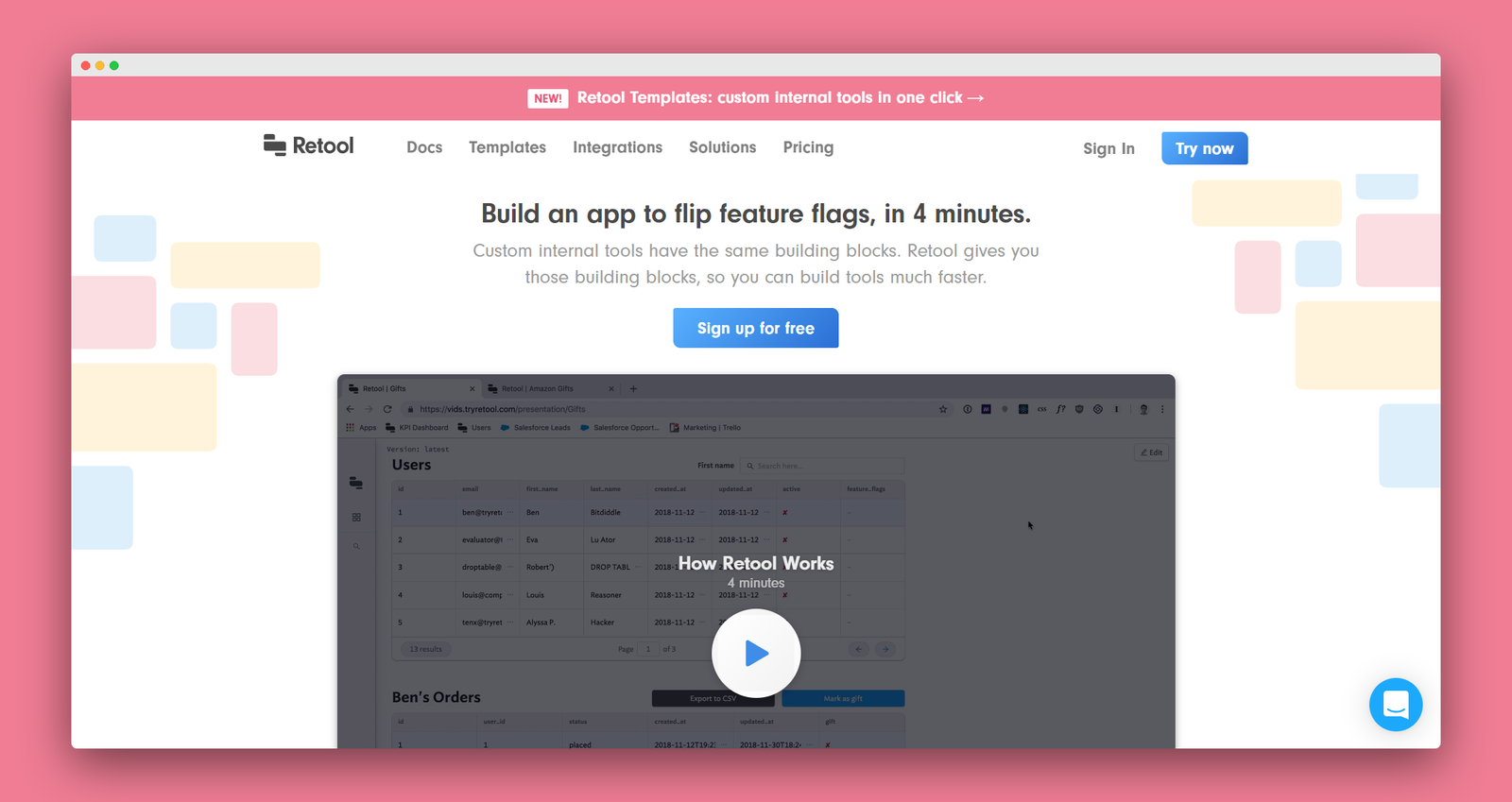Click the Mark as gift button in the video preview
The width and height of the screenshot is (1512, 802).
click(x=843, y=698)
